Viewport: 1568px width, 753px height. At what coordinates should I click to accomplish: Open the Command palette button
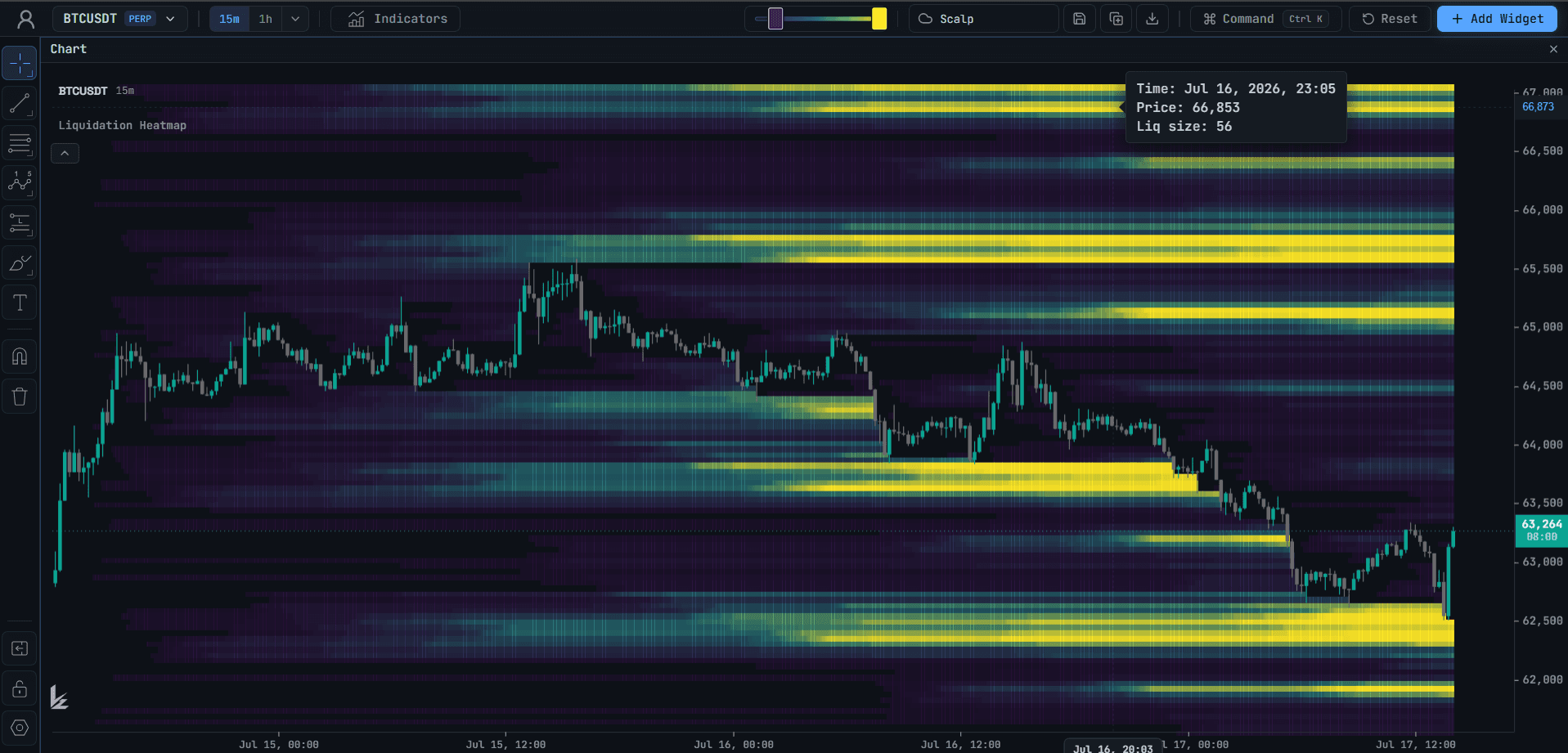coord(1265,19)
